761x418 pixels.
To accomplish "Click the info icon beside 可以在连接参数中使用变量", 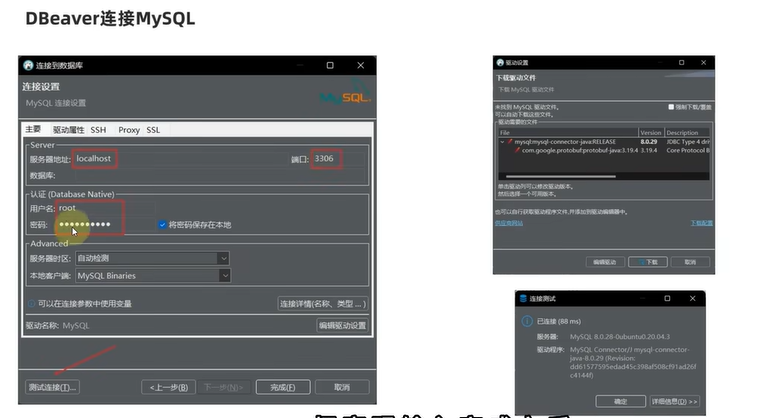I will pyautogui.click(x=32, y=303).
